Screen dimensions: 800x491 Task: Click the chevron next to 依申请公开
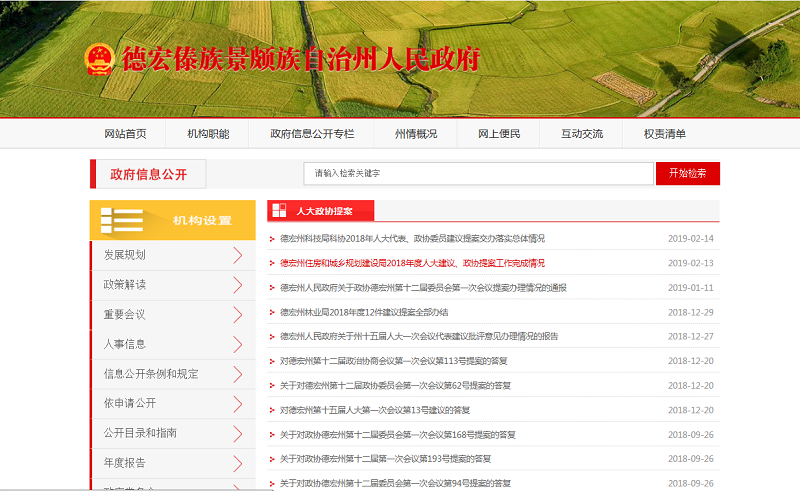[237, 403]
